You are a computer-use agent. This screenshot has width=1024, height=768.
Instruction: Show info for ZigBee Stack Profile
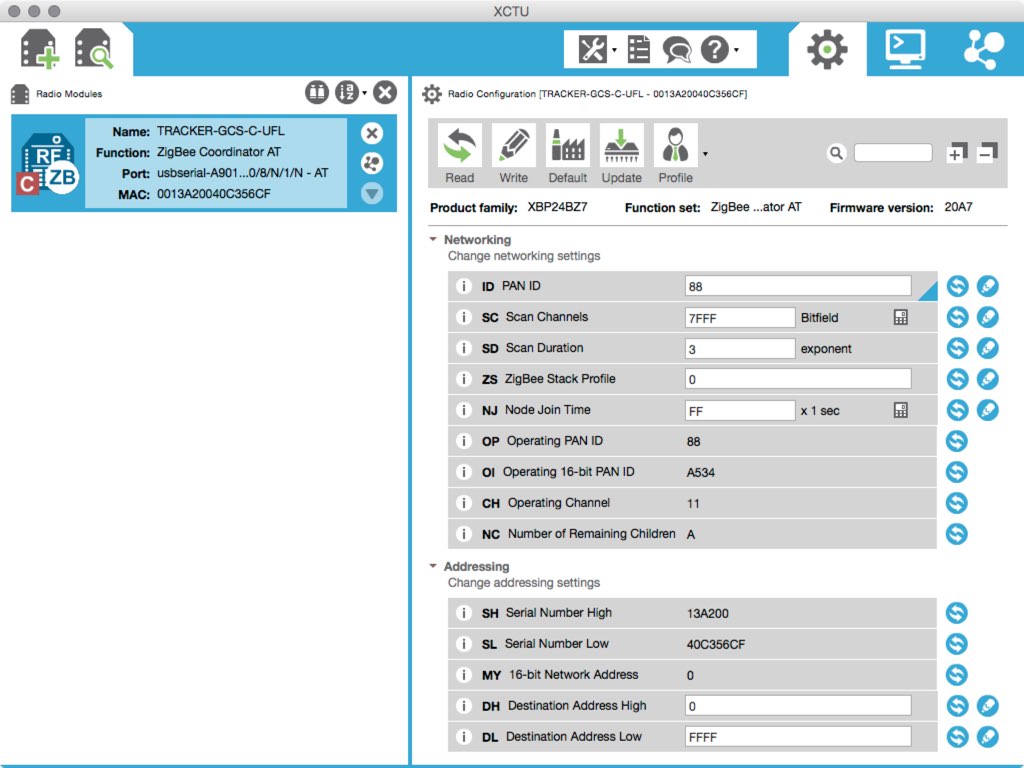click(x=464, y=379)
